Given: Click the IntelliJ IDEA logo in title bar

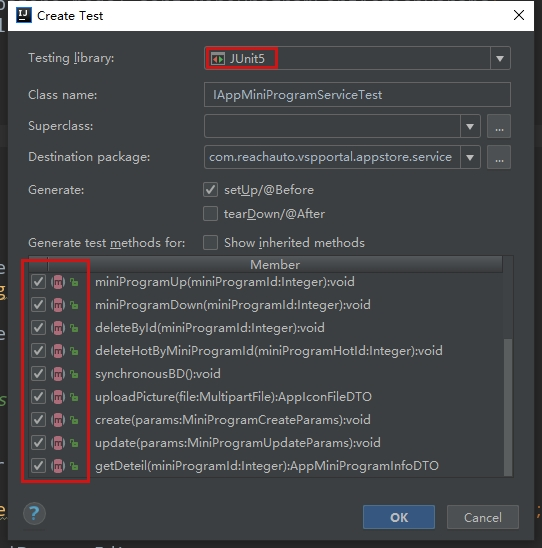Looking at the screenshot, I should click(x=24, y=15).
